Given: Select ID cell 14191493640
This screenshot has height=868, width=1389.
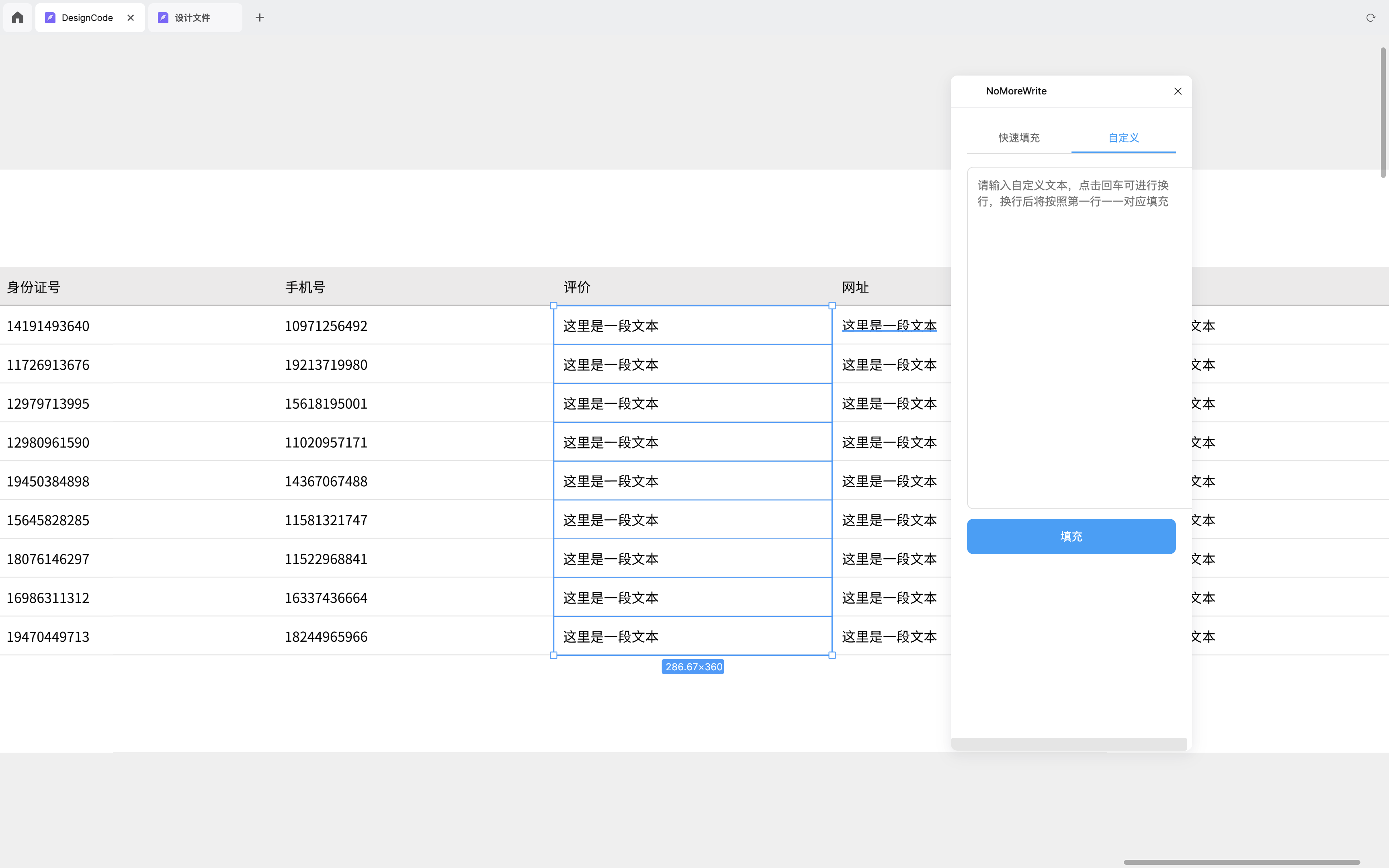Looking at the screenshot, I should click(48, 326).
